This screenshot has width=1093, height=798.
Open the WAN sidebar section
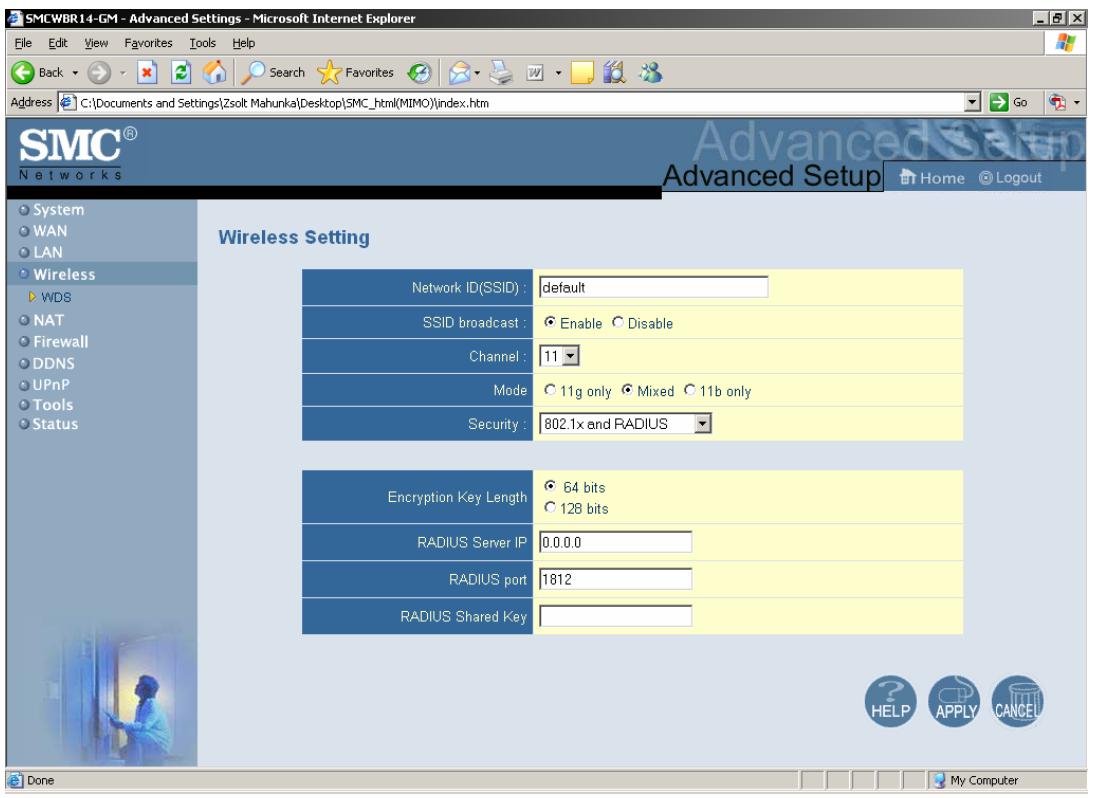(x=50, y=231)
